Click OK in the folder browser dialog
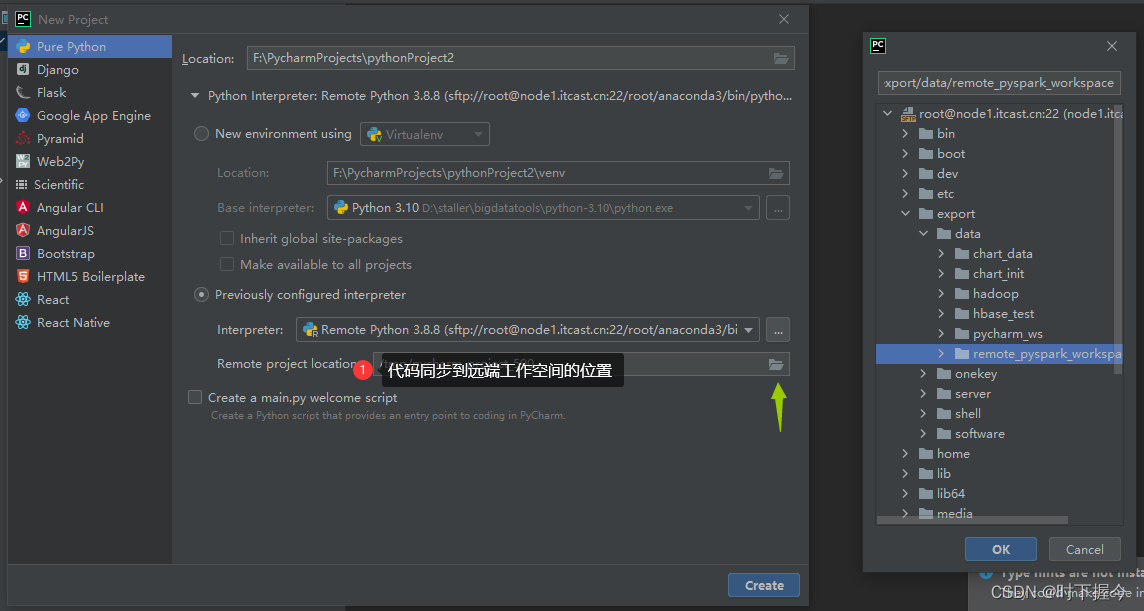This screenshot has height=611, width=1144. (x=1001, y=550)
